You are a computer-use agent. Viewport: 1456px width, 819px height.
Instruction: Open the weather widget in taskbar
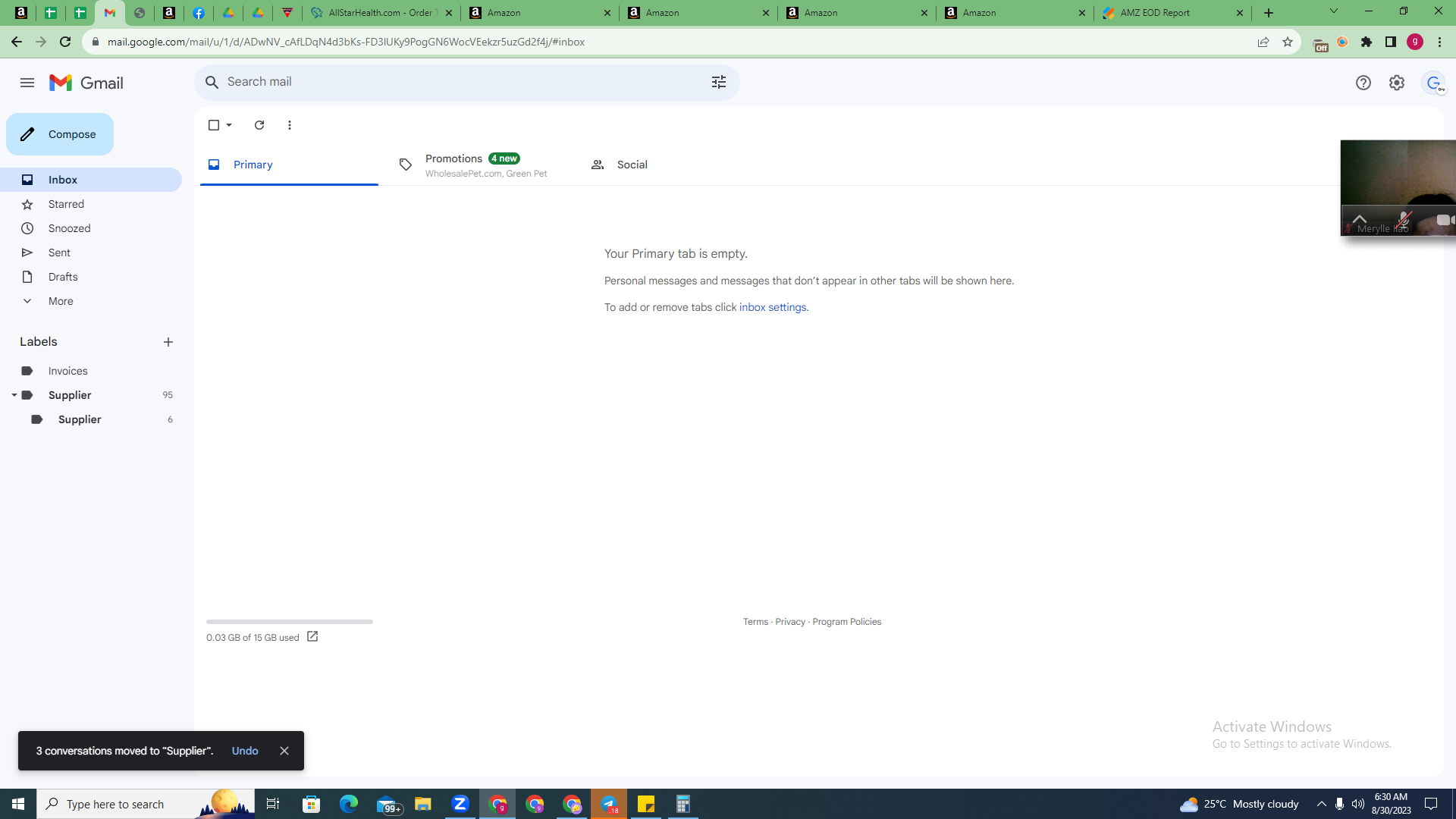coord(1239,804)
